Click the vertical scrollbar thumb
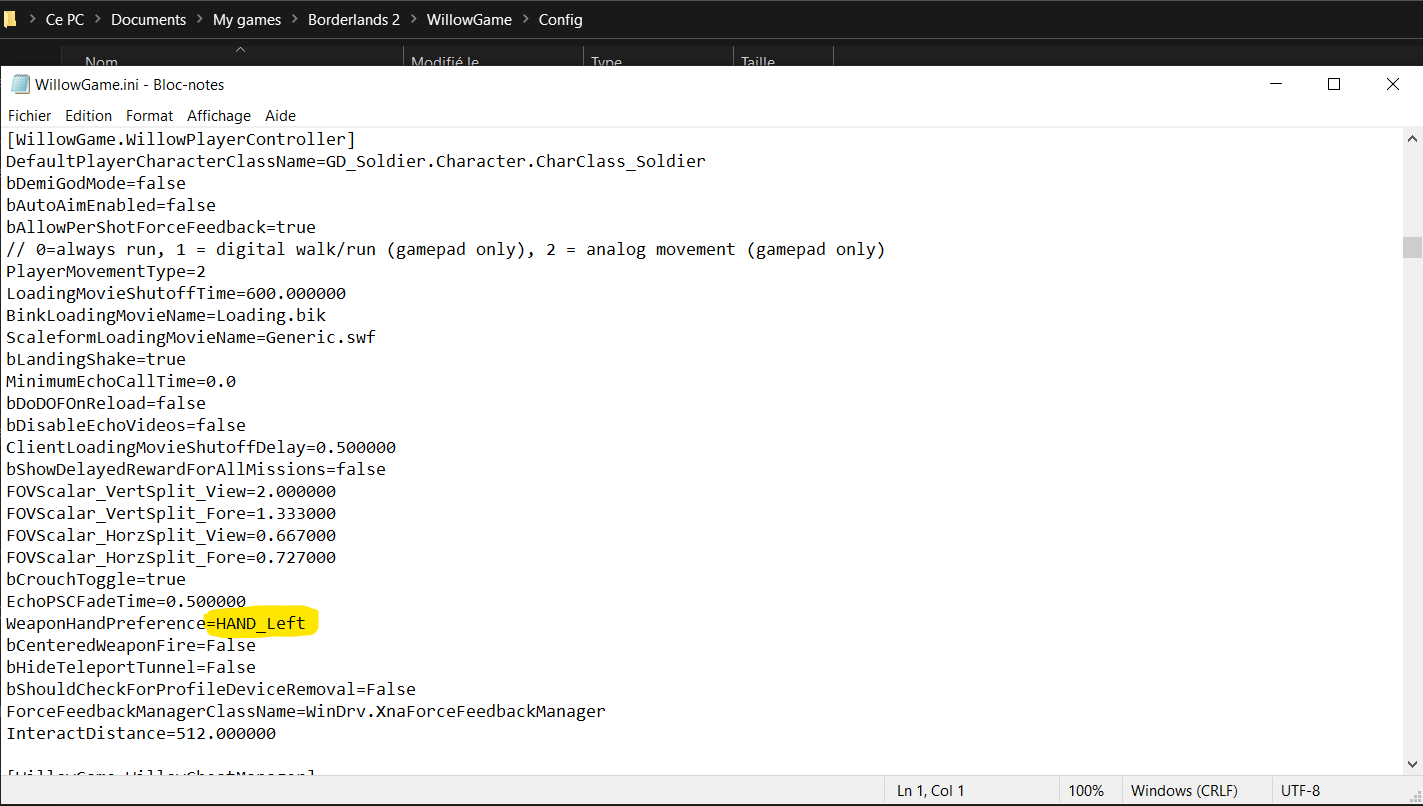Viewport: 1423px width, 806px height. coord(1412,247)
